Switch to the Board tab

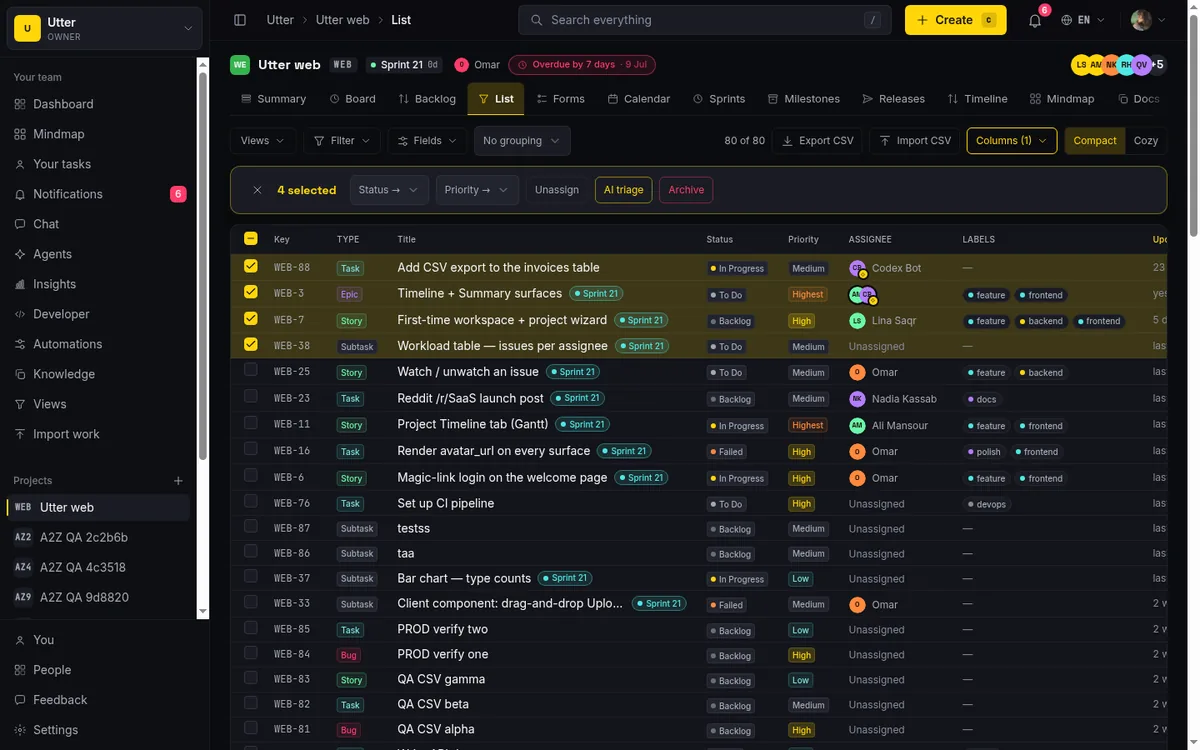[x=352, y=99]
